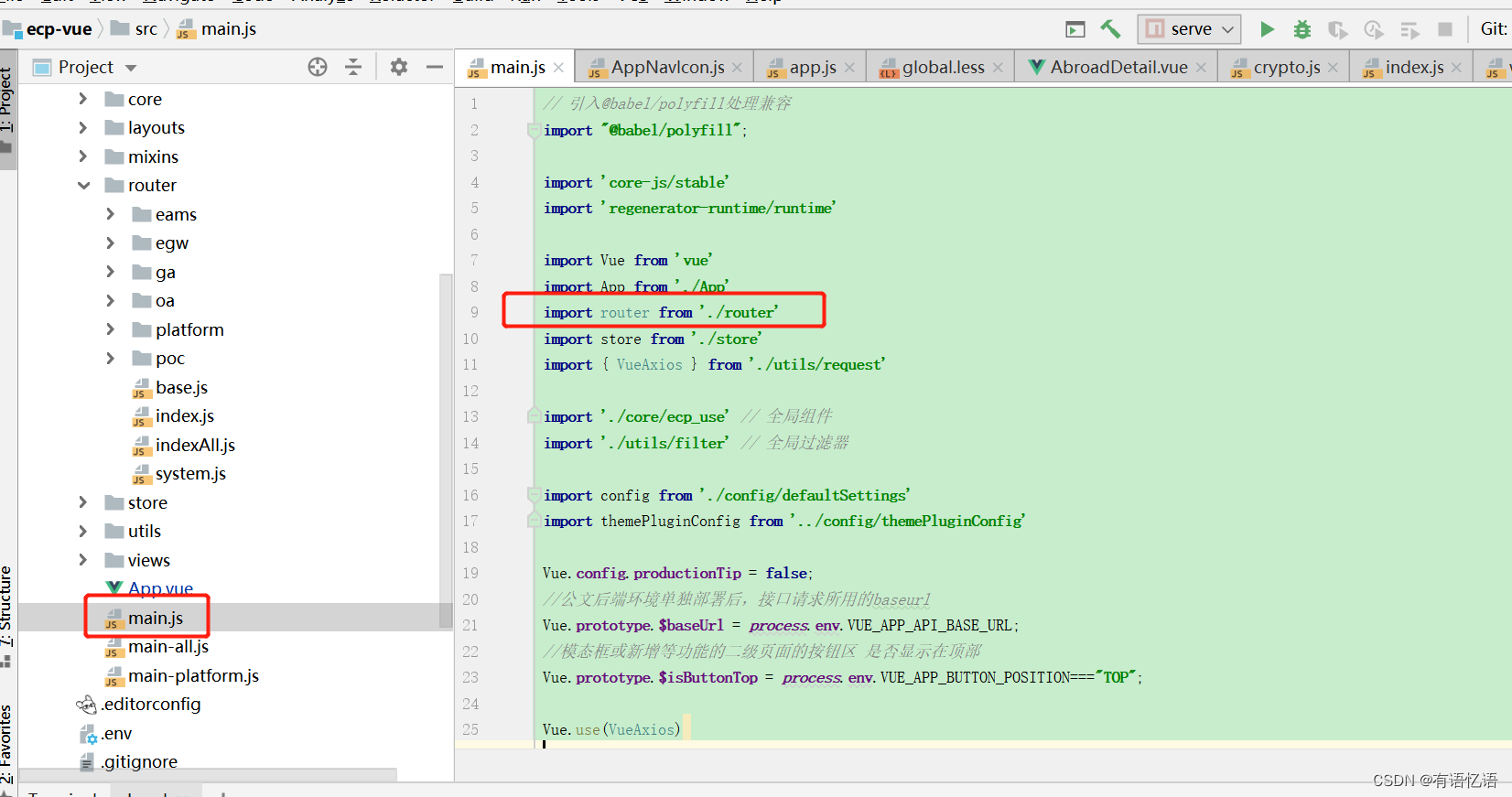Expand the utils folder arrow

pos(83,531)
